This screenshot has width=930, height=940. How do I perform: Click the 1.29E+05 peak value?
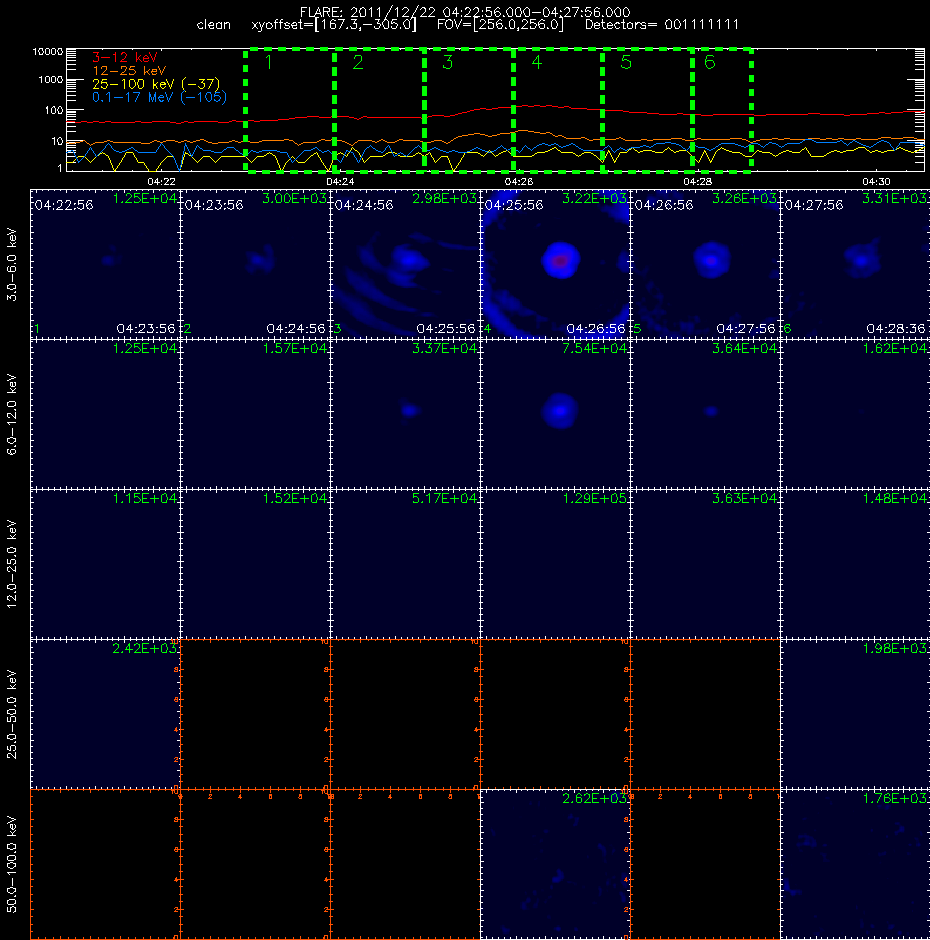[x=594, y=498]
